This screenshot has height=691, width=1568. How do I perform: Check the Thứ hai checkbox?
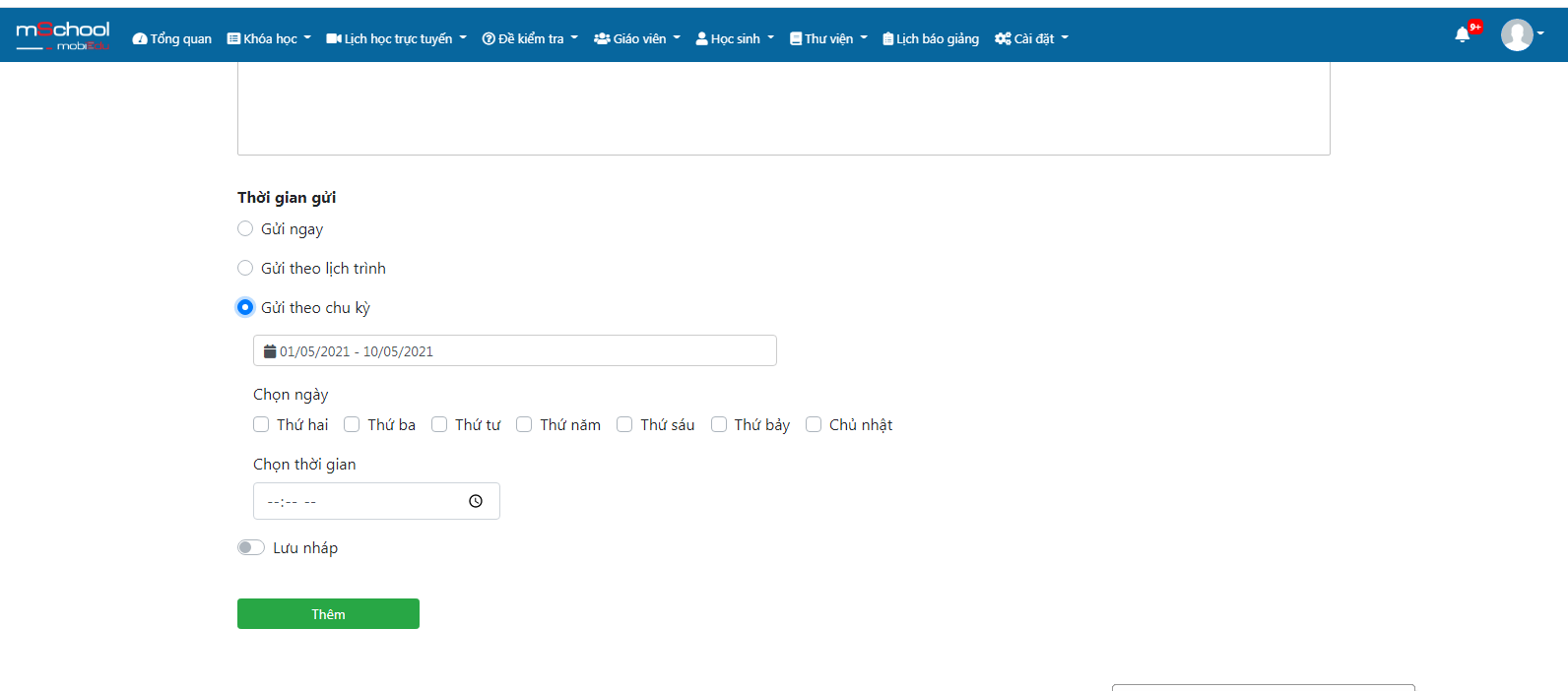pyautogui.click(x=261, y=424)
